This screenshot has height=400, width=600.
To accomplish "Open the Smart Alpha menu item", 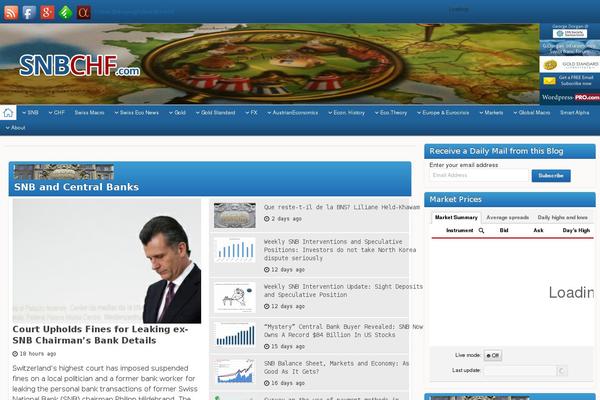I will click(574, 113).
